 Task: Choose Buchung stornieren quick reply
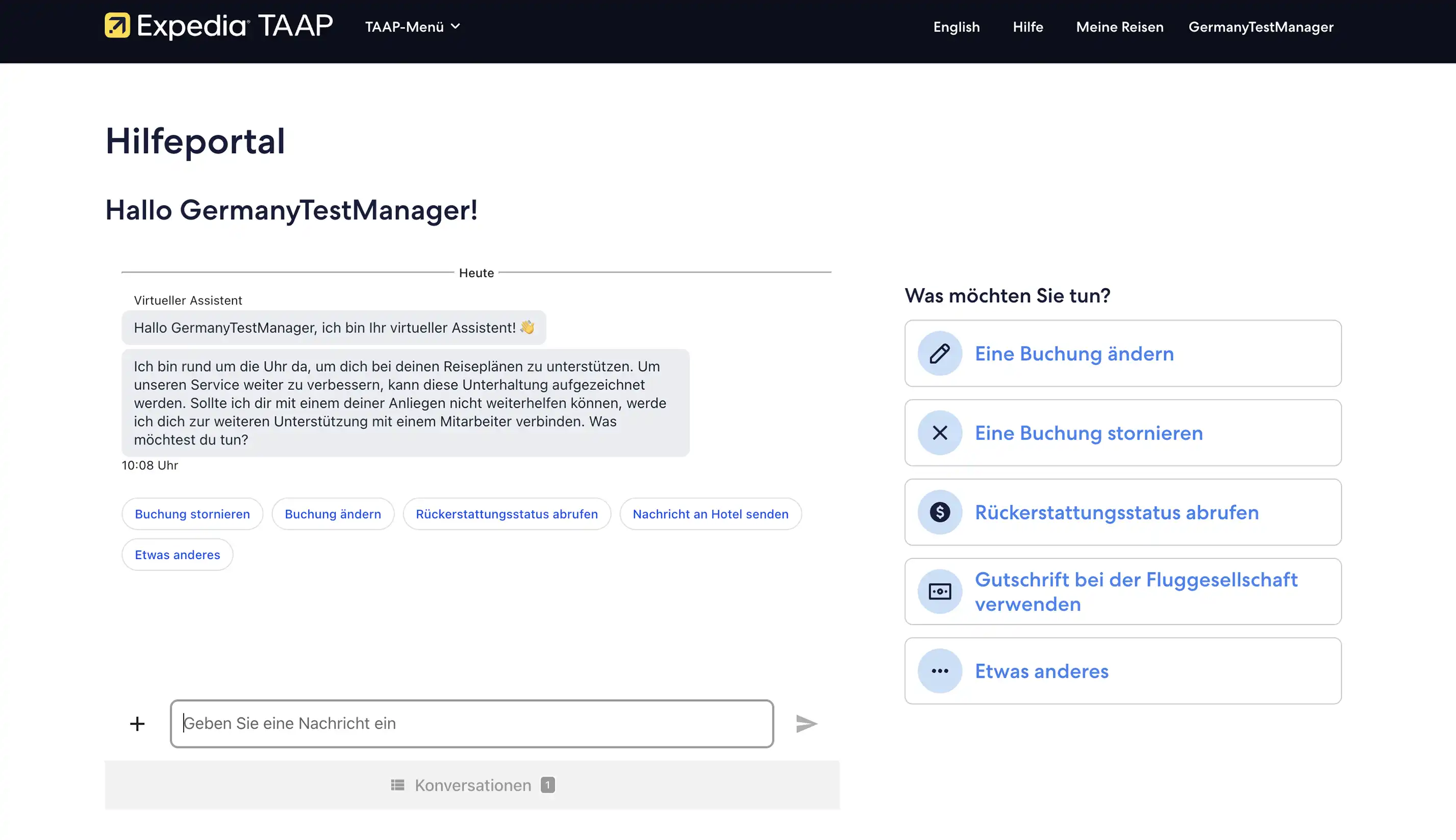(x=192, y=514)
